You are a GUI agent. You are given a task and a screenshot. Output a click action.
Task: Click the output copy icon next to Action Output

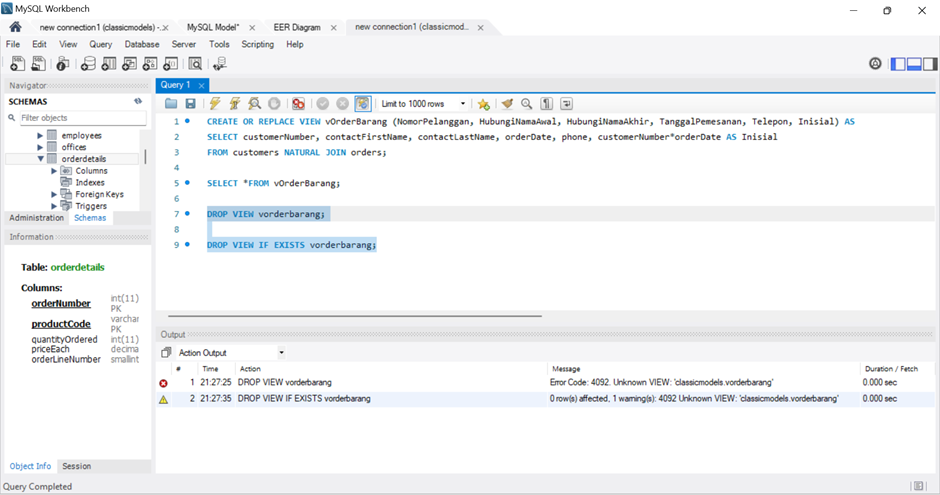[167, 352]
